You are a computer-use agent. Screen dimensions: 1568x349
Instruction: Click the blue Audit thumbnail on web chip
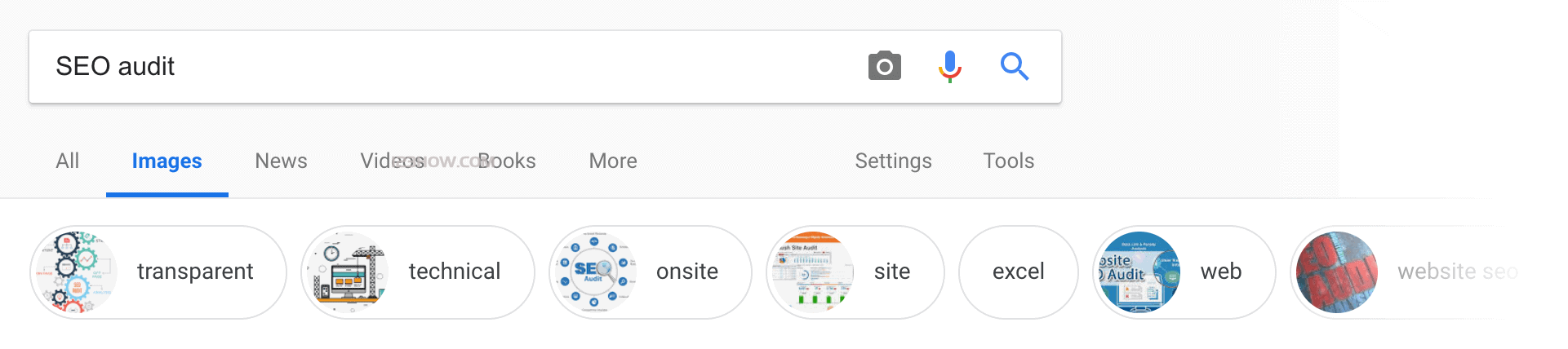coord(1139,272)
